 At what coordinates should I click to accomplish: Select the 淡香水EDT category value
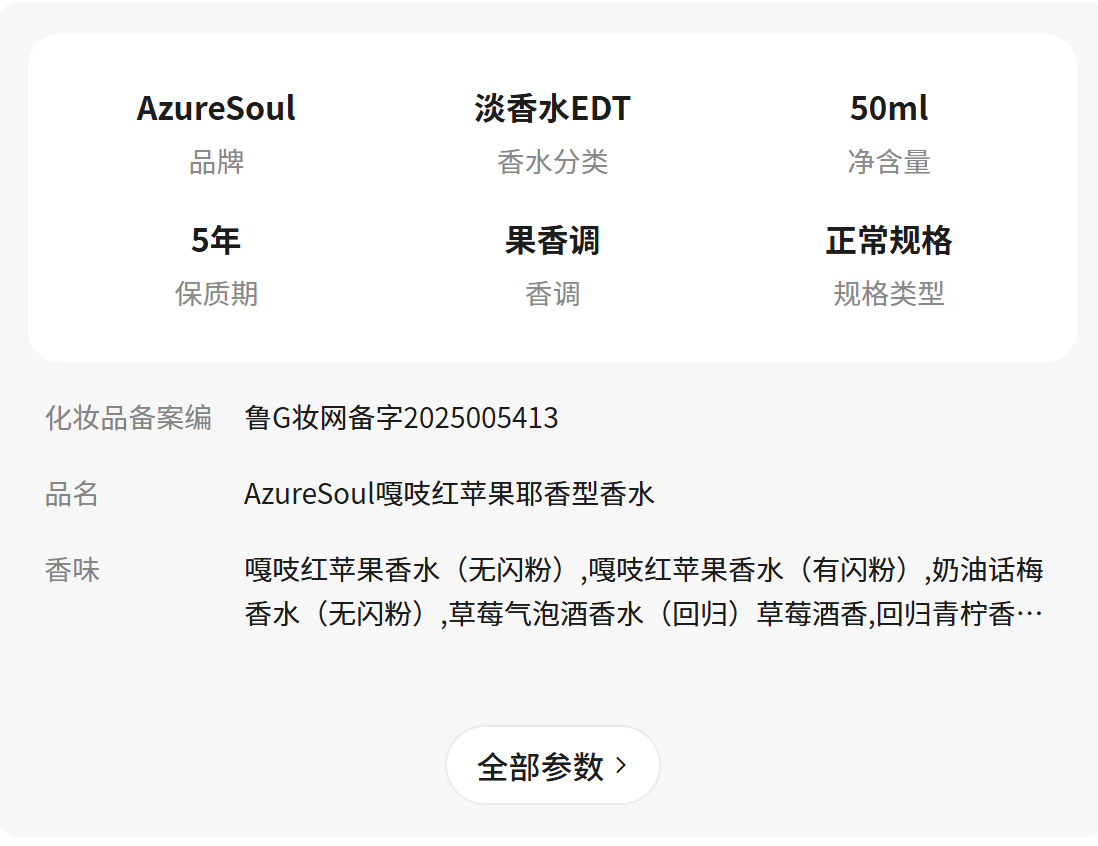pos(552,108)
